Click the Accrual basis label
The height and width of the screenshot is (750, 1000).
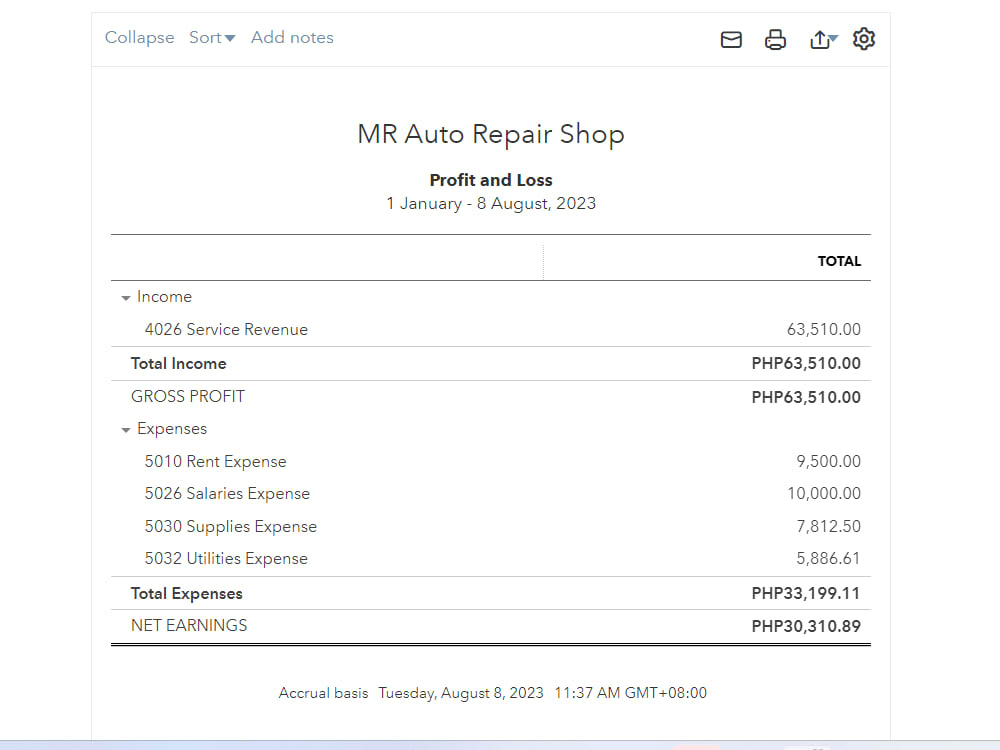pyautogui.click(x=323, y=692)
